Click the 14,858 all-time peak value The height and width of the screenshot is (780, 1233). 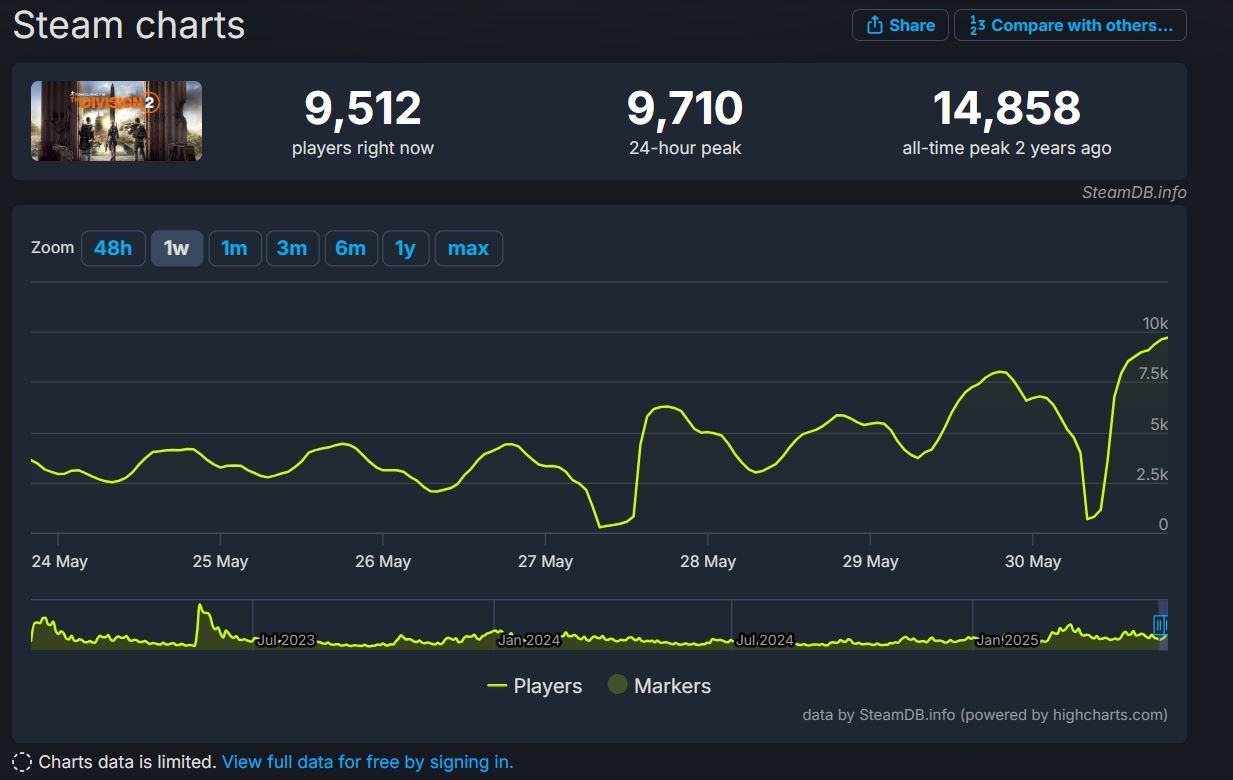coord(1007,109)
